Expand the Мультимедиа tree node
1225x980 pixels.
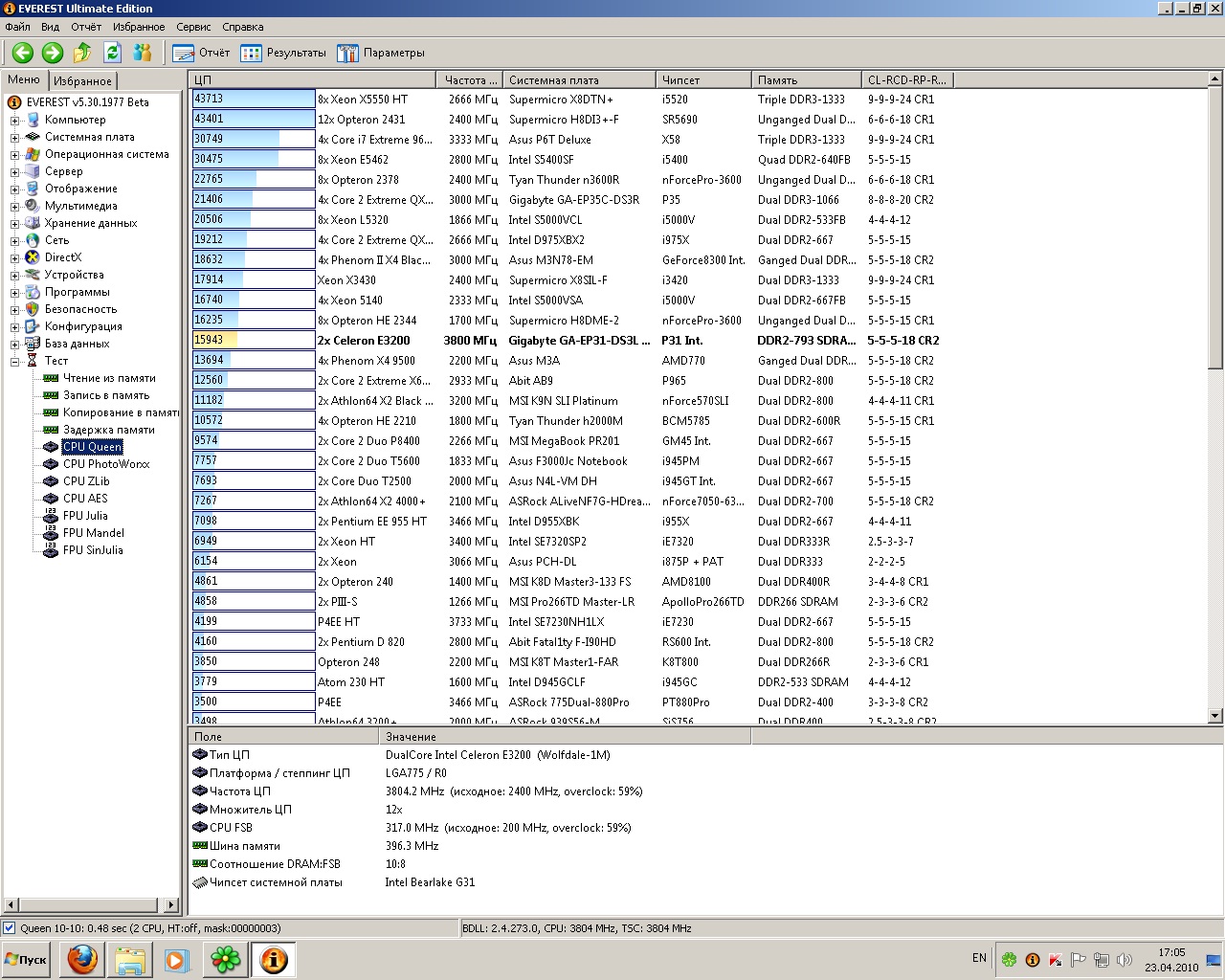15,207
